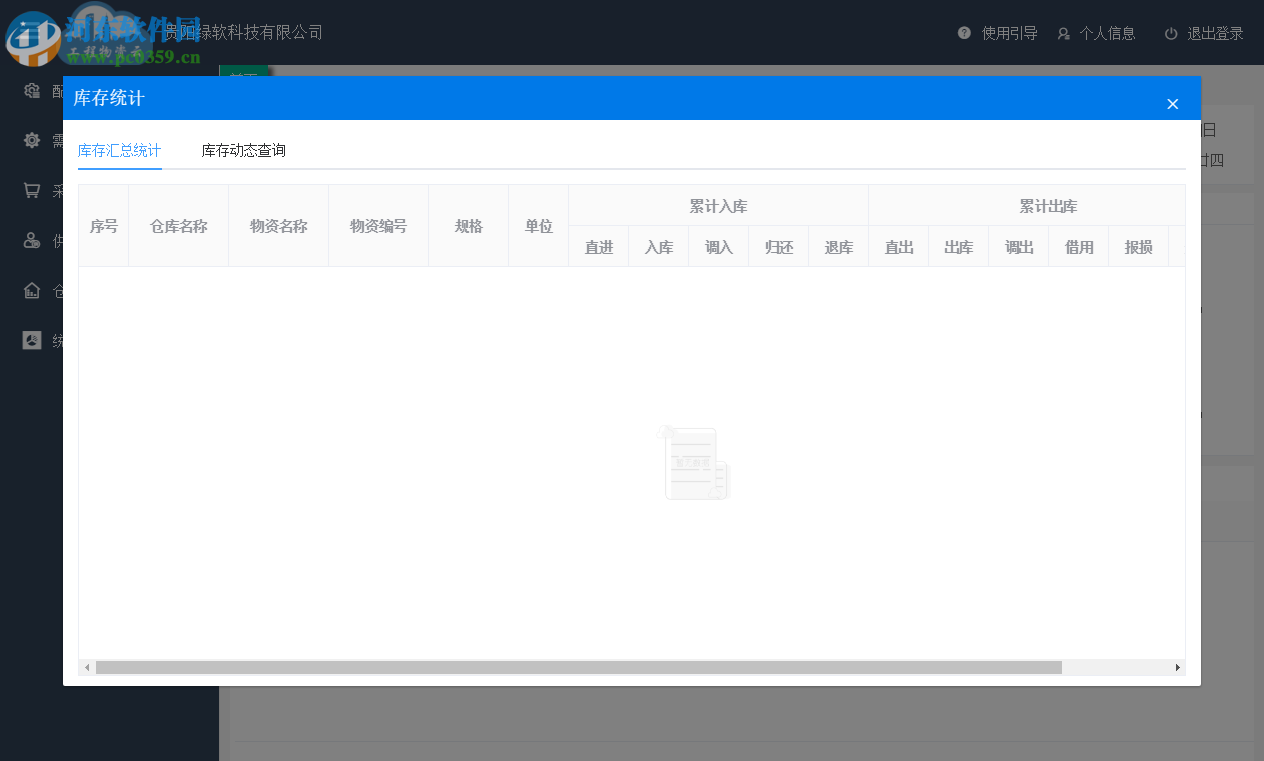Switch to the 库存动态查询 tab
1264x761 pixels.
tap(243, 150)
